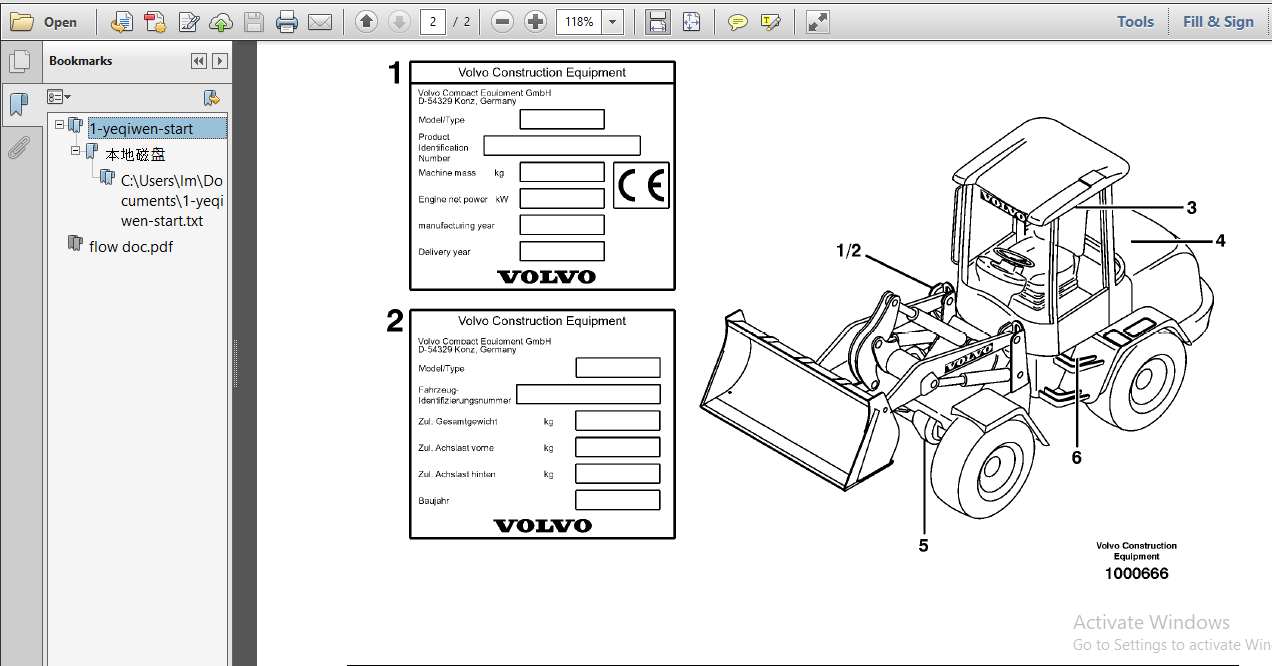
Task: Open the zoom level dropdown arrow
Action: tap(612, 22)
